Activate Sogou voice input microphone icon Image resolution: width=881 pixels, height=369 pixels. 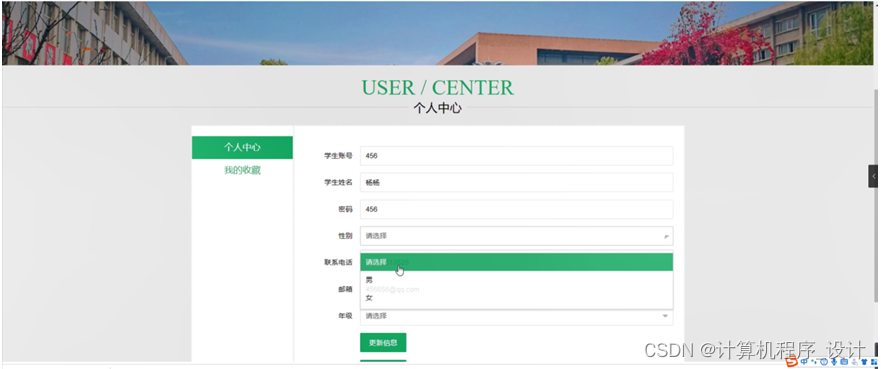pos(834,362)
